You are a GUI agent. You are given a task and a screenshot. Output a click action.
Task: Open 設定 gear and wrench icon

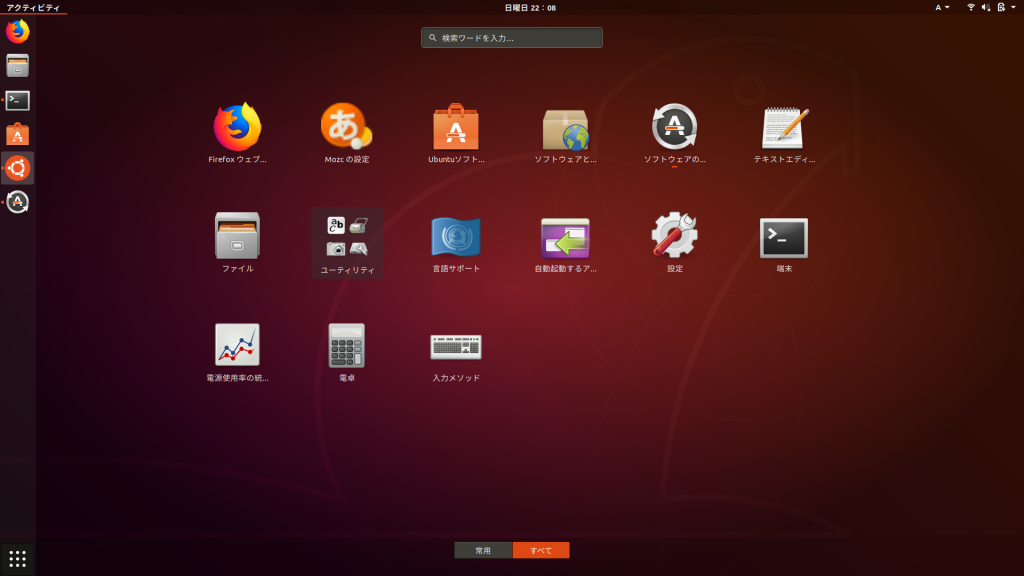[675, 235]
